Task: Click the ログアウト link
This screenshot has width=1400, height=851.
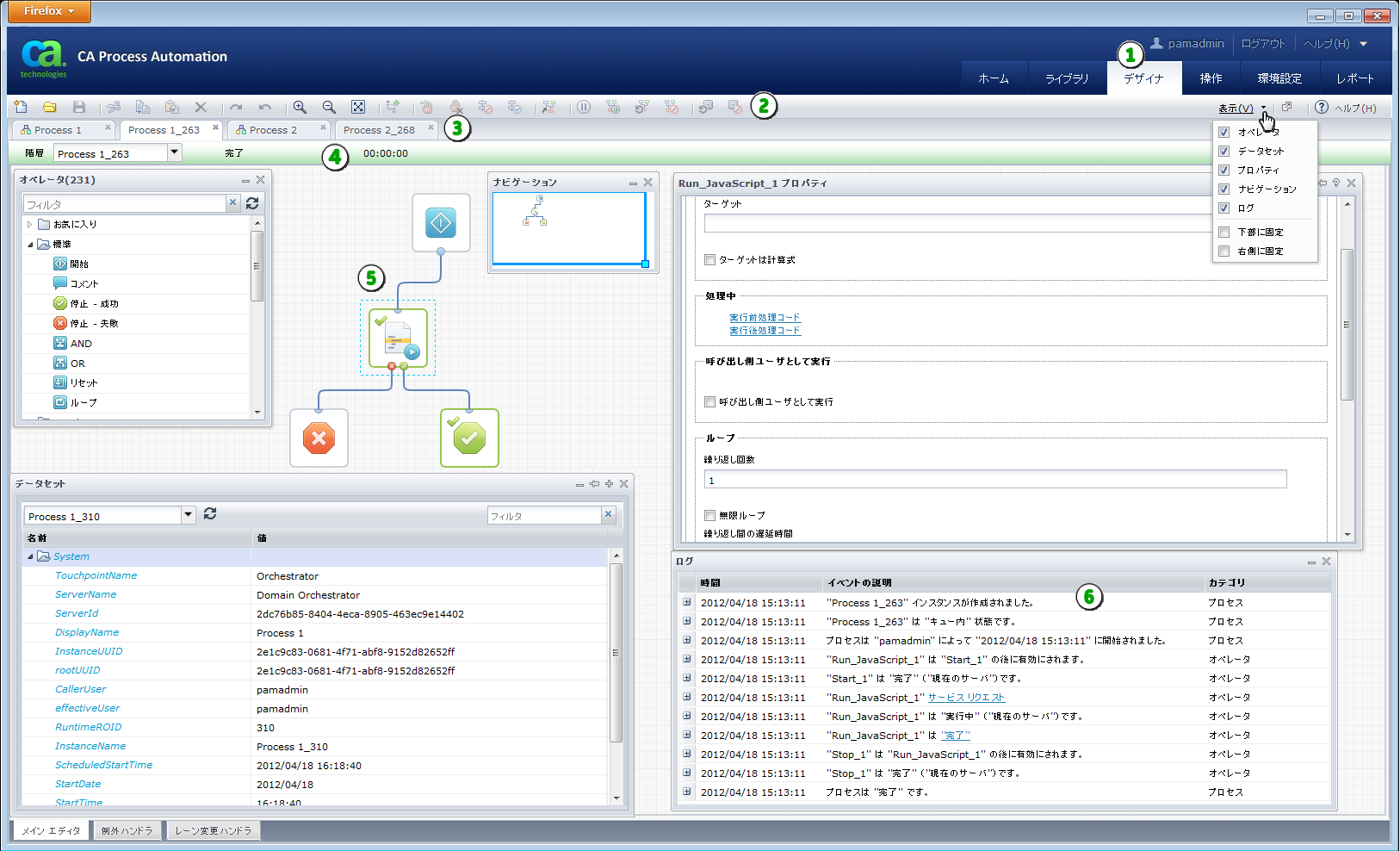Action: pyautogui.click(x=1263, y=43)
